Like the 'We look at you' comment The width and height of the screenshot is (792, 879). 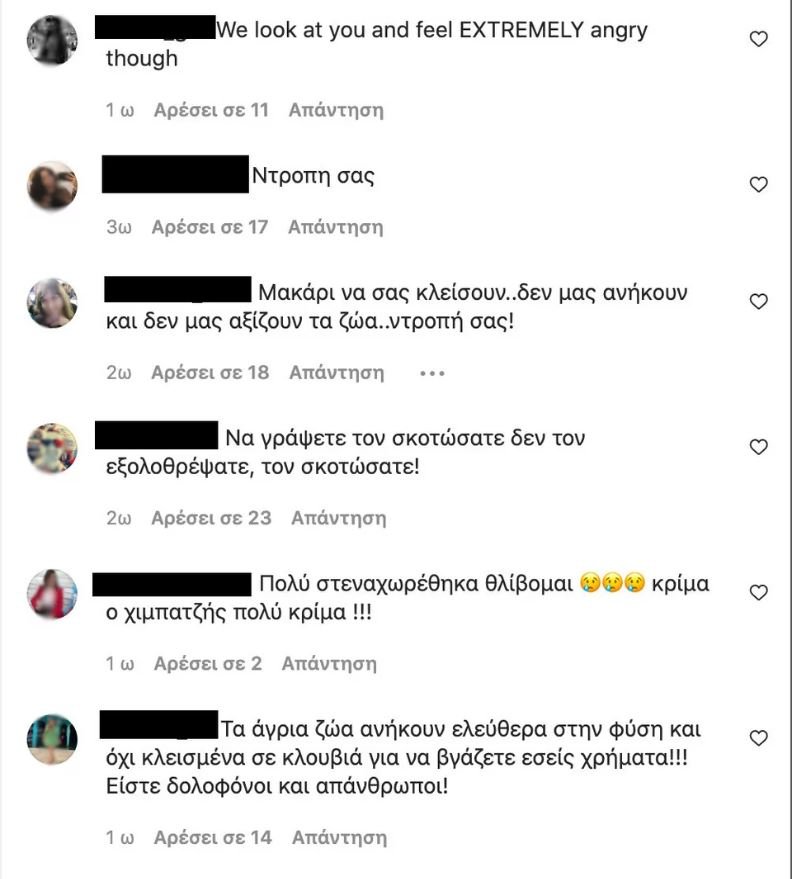(x=758, y=39)
